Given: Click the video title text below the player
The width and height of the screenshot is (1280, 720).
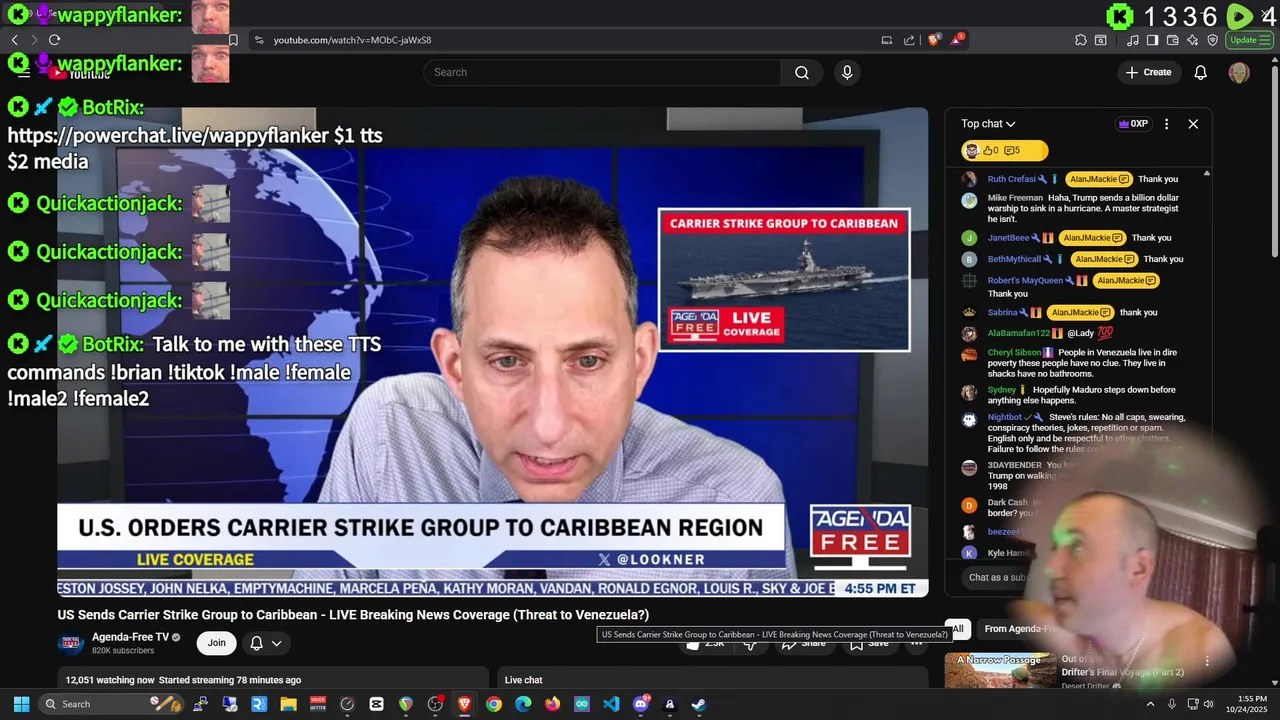Looking at the screenshot, I should tap(353, 615).
